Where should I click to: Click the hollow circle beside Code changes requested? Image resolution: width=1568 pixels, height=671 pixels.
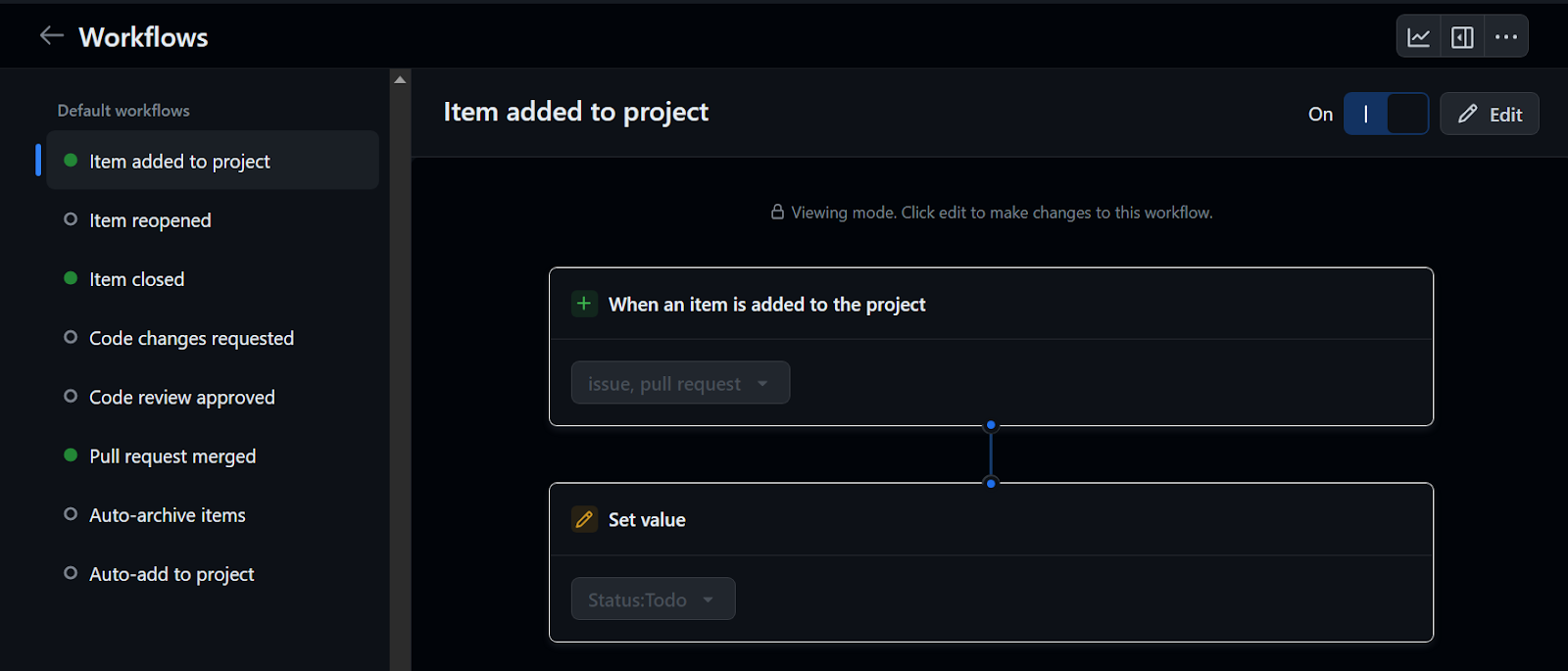pyautogui.click(x=70, y=337)
